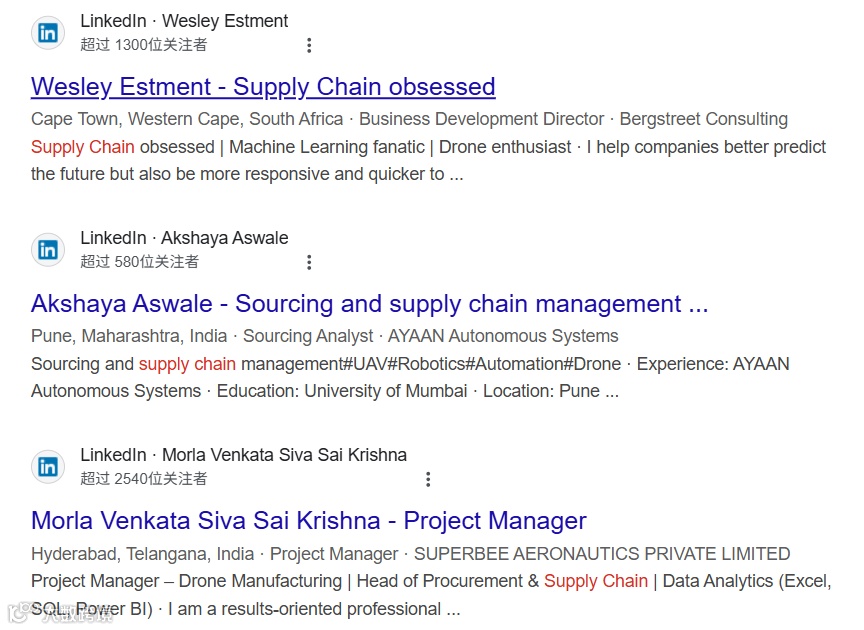This screenshot has width=864, height=630.
Task: Open "Wesley Estment - Supply Chain obsessed" link
Action: (263, 87)
